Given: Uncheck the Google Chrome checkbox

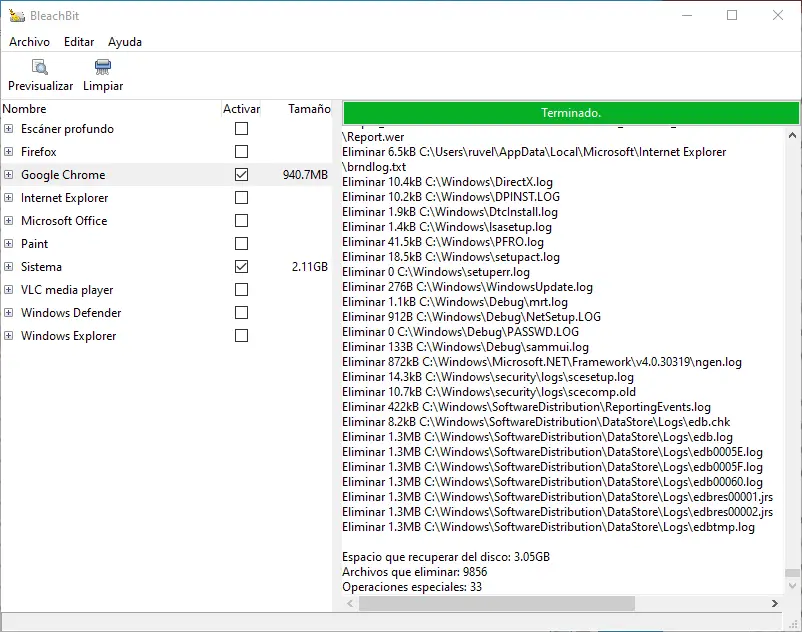Looking at the screenshot, I should (x=241, y=174).
